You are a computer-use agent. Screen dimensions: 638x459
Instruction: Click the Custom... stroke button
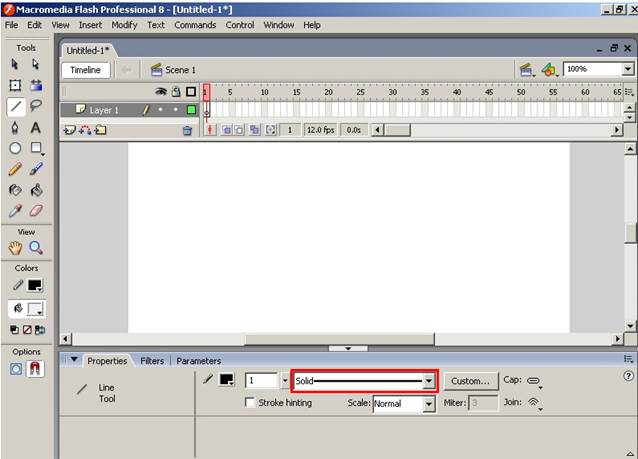[x=470, y=381]
